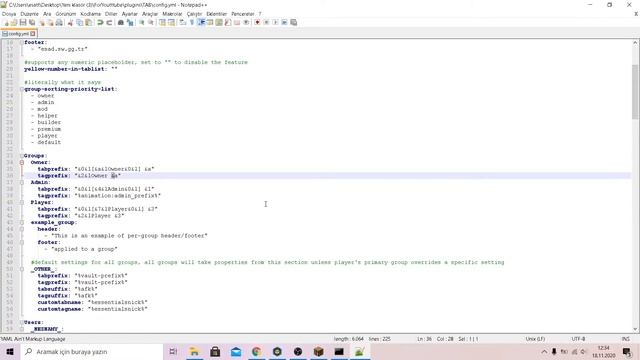Viewport: 640px width, 360px height.
Task: Toggle synchronized horizontal scrolling
Action: [x=171, y=22]
